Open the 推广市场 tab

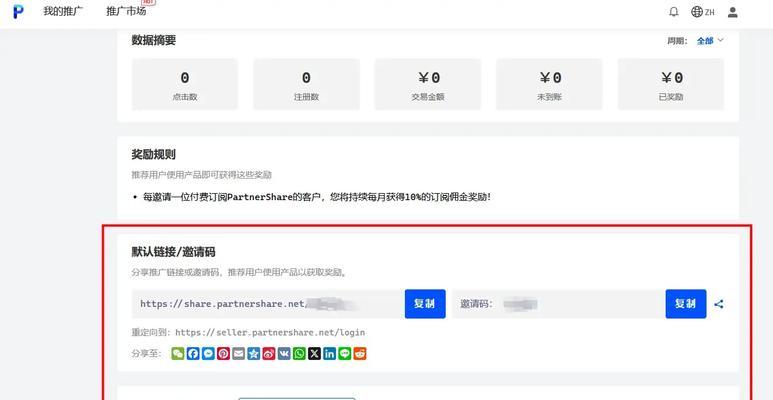pos(126,11)
